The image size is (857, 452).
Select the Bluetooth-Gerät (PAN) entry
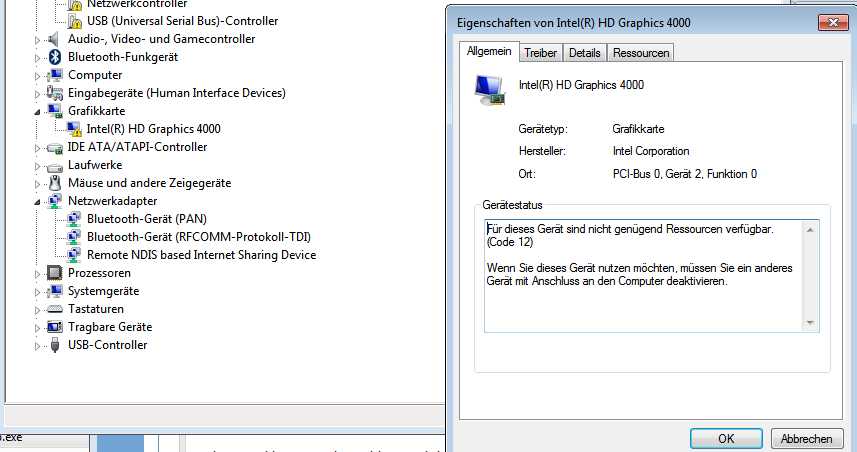[147, 219]
